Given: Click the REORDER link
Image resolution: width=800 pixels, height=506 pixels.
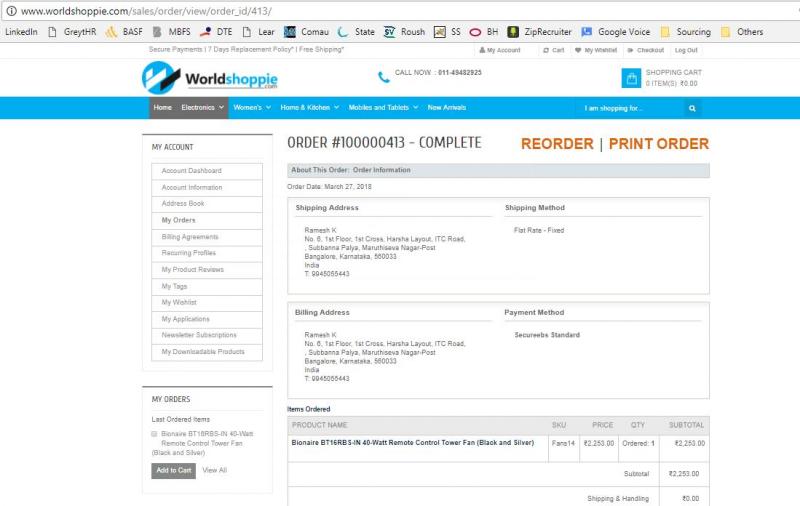Looking at the screenshot, I should point(557,144).
